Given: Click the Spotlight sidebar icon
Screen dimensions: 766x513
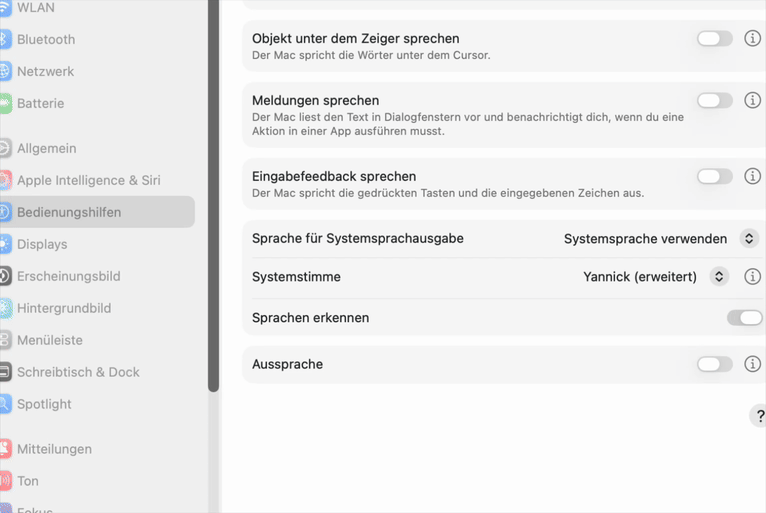Looking at the screenshot, I should coord(5,404).
